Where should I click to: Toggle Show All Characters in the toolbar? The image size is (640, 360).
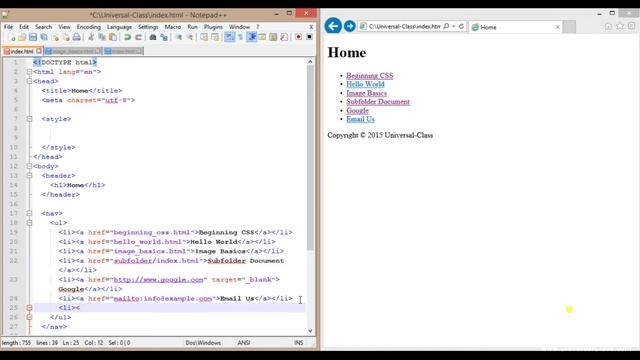coord(240,37)
